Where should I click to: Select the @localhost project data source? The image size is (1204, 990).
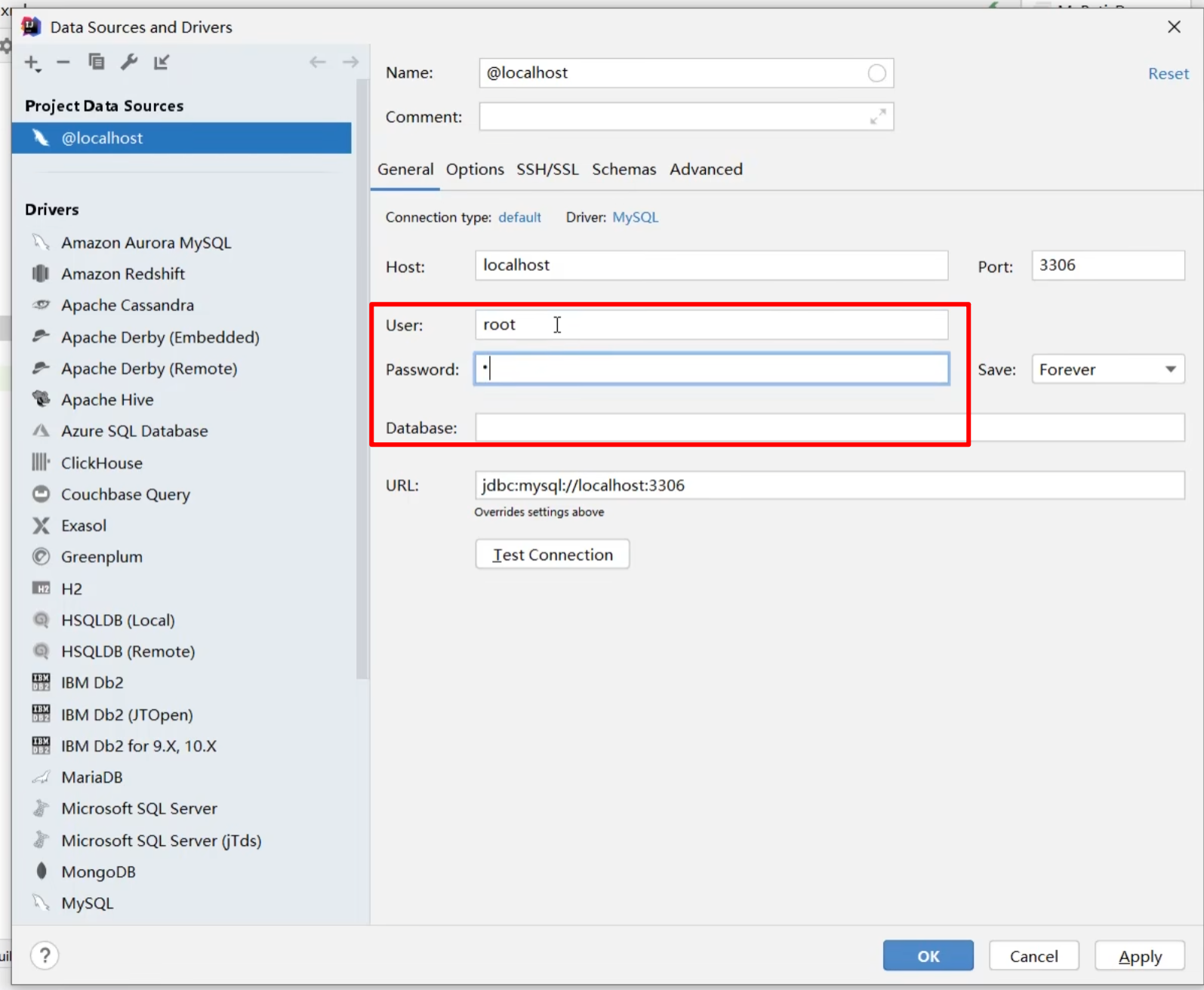pos(181,138)
